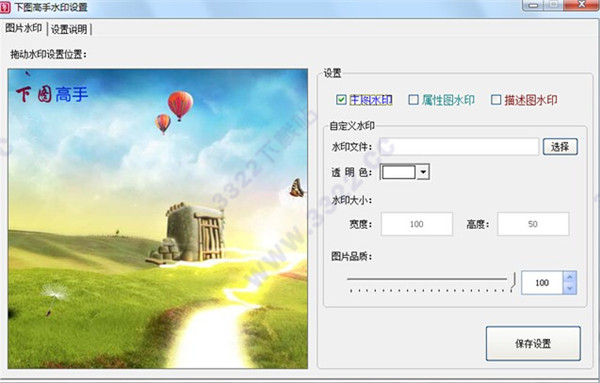Open the 透明色 color dropdown arrow
600x383 pixels.
[423, 172]
